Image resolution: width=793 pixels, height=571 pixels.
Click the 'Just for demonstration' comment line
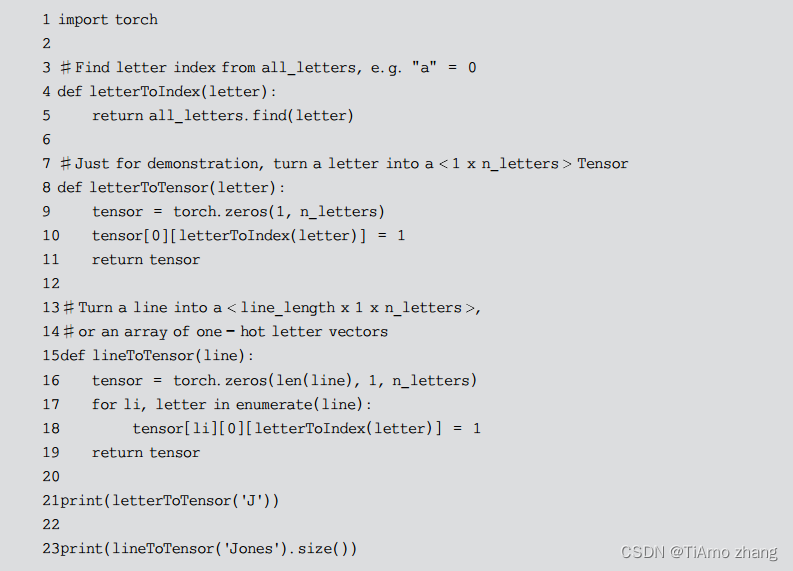pos(344,164)
